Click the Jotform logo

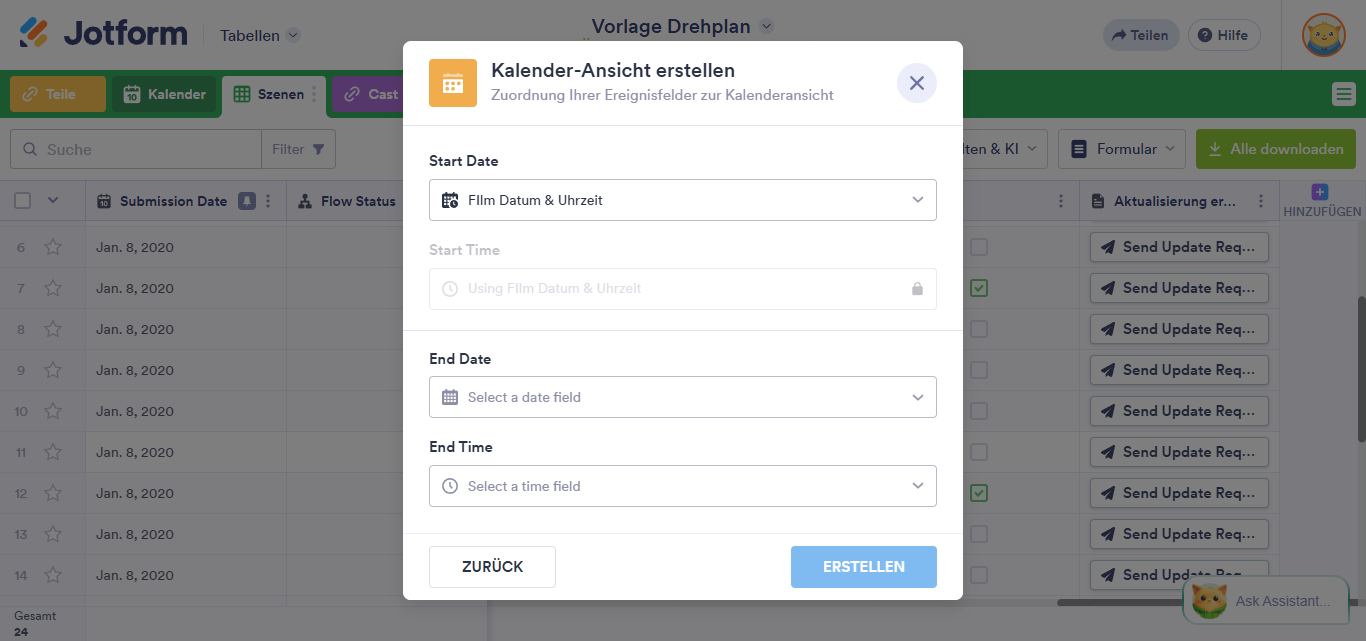(104, 34)
